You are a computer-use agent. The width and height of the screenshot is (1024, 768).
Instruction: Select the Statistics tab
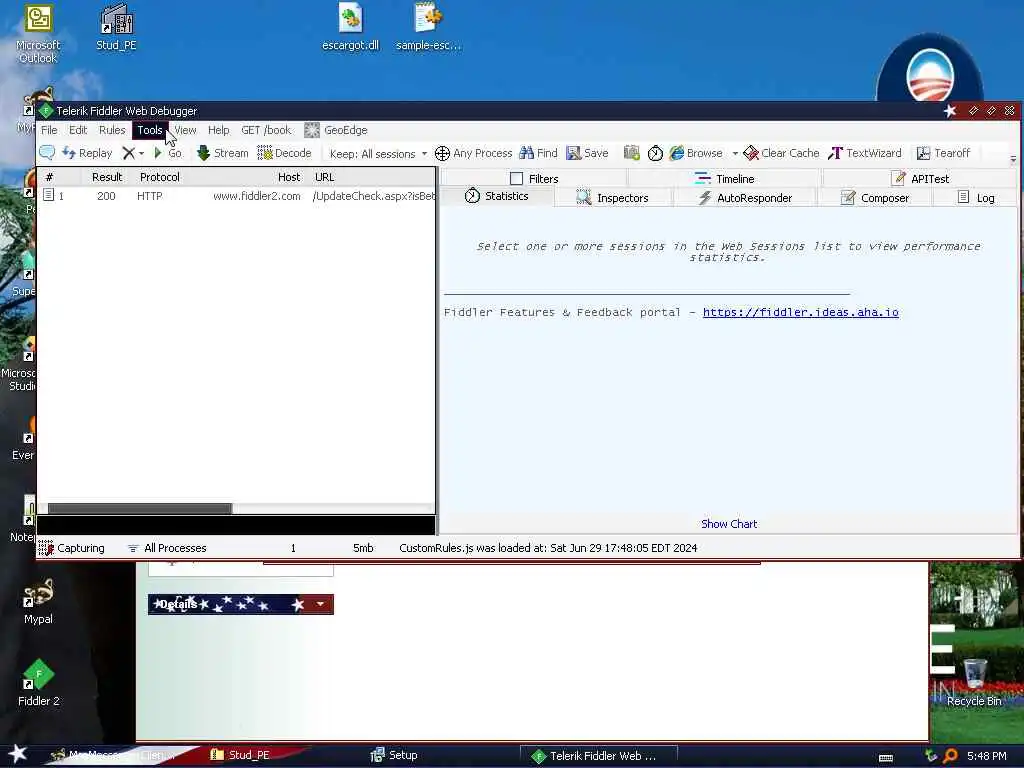click(497, 196)
